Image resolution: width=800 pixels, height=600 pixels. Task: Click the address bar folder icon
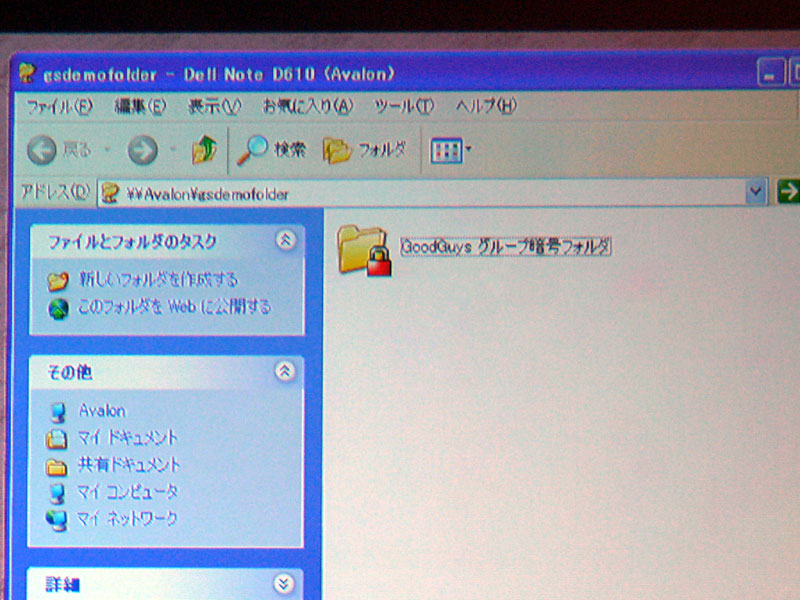(x=109, y=193)
